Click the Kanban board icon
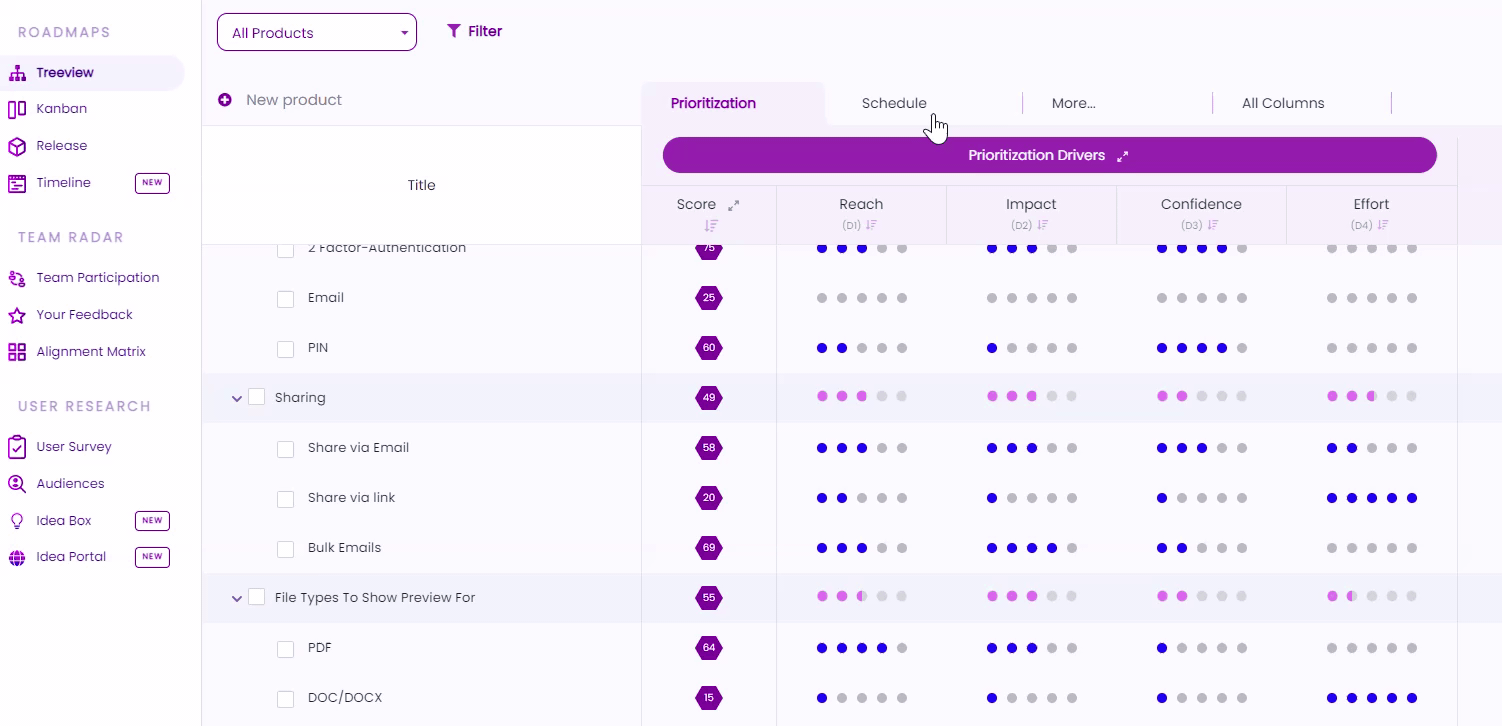Viewport: 1502px width, 726px height. 17,109
